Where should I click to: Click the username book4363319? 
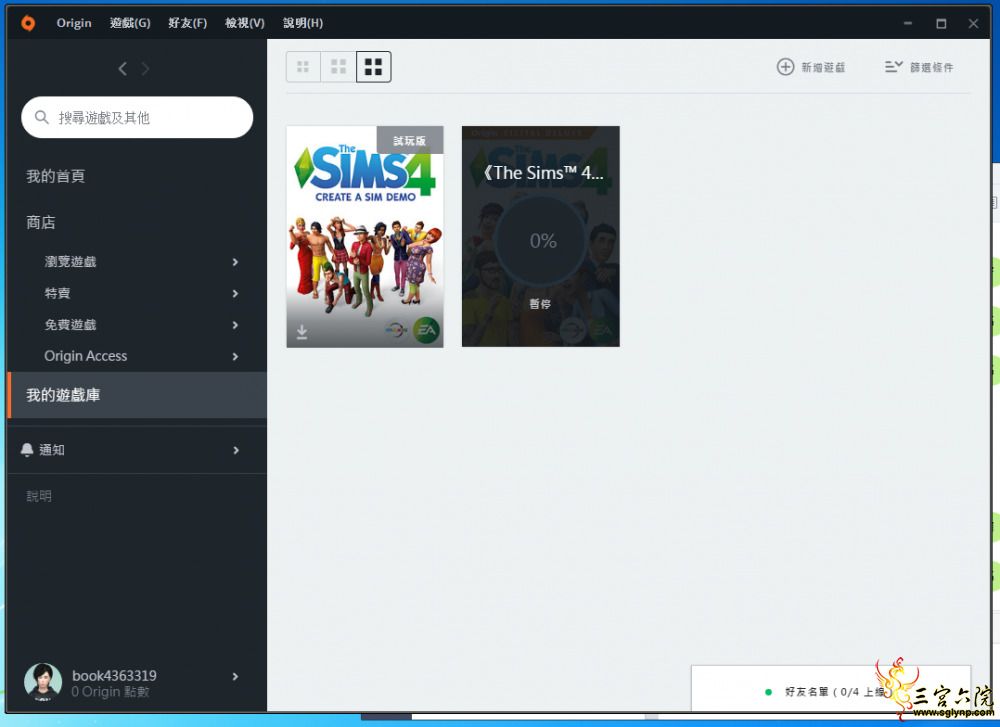114,675
